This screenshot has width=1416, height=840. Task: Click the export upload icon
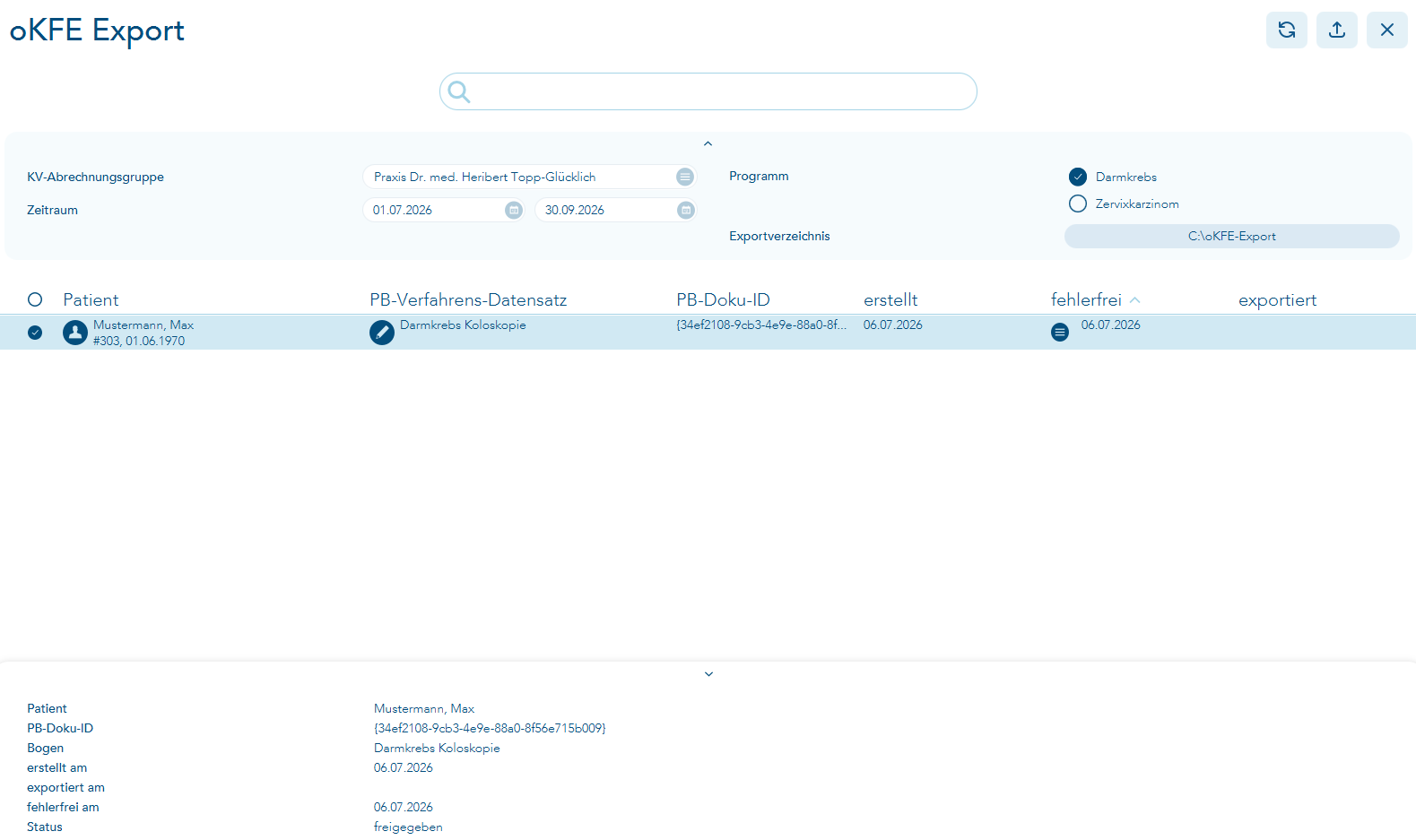(1337, 30)
